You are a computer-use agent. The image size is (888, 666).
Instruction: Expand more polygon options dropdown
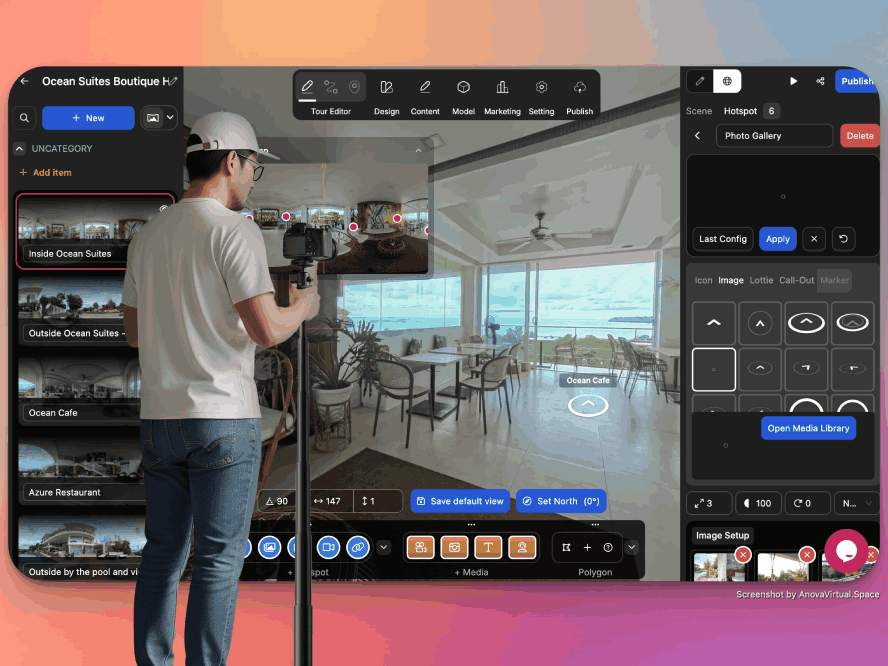(631, 547)
